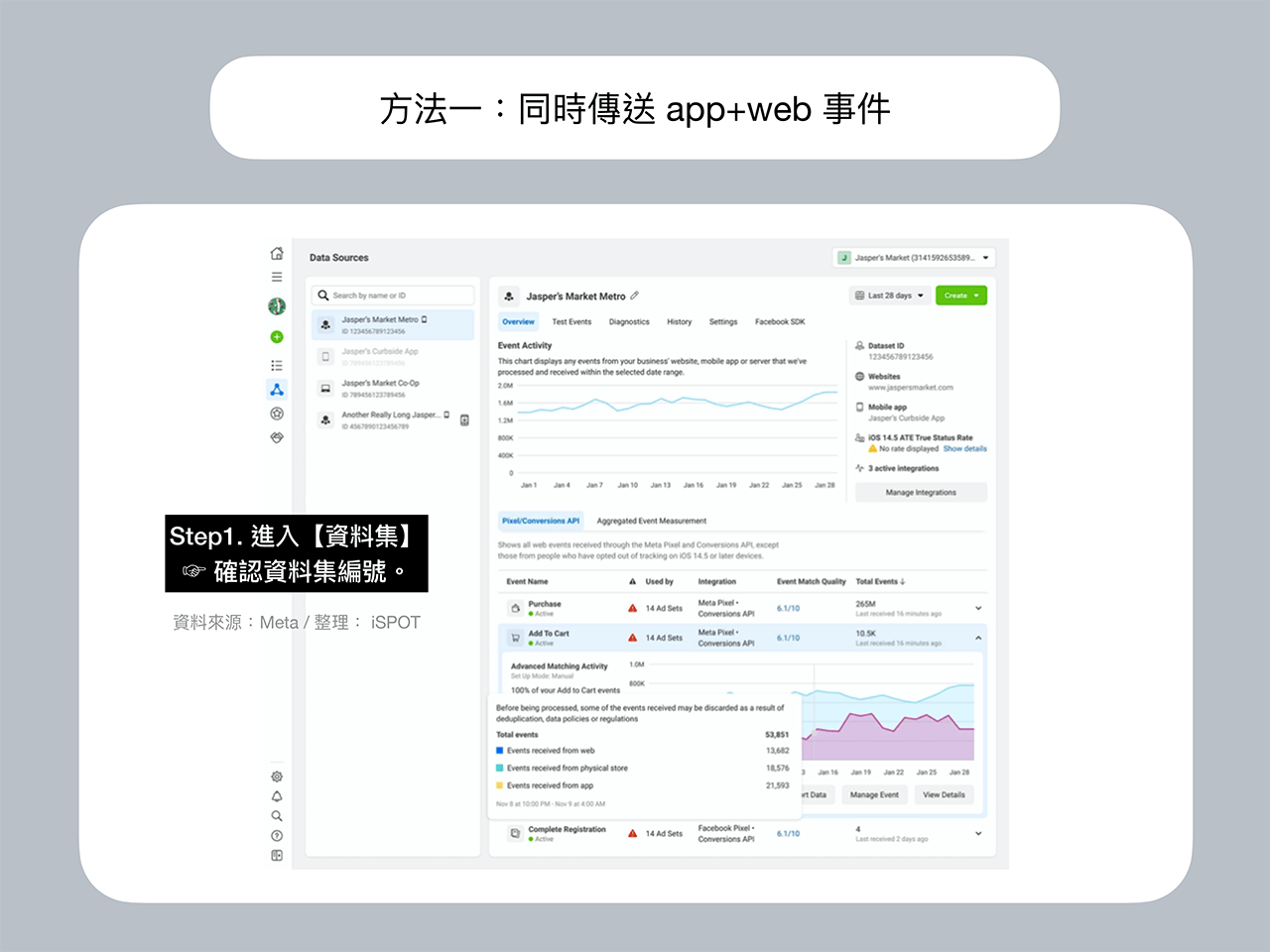This screenshot has height=952, width=1270.
Task: Select Jasper's Market Metro data source
Action: pos(393,324)
